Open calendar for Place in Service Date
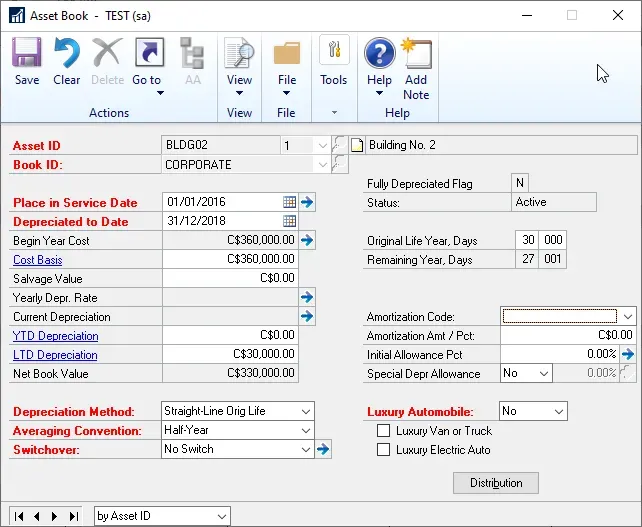Viewport: 642px width, 527px height. click(289, 201)
